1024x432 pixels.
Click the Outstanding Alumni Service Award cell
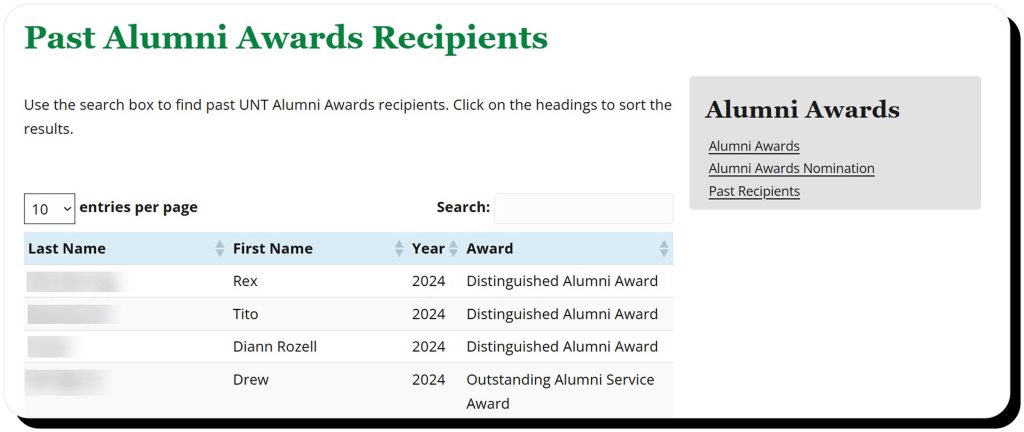560,391
